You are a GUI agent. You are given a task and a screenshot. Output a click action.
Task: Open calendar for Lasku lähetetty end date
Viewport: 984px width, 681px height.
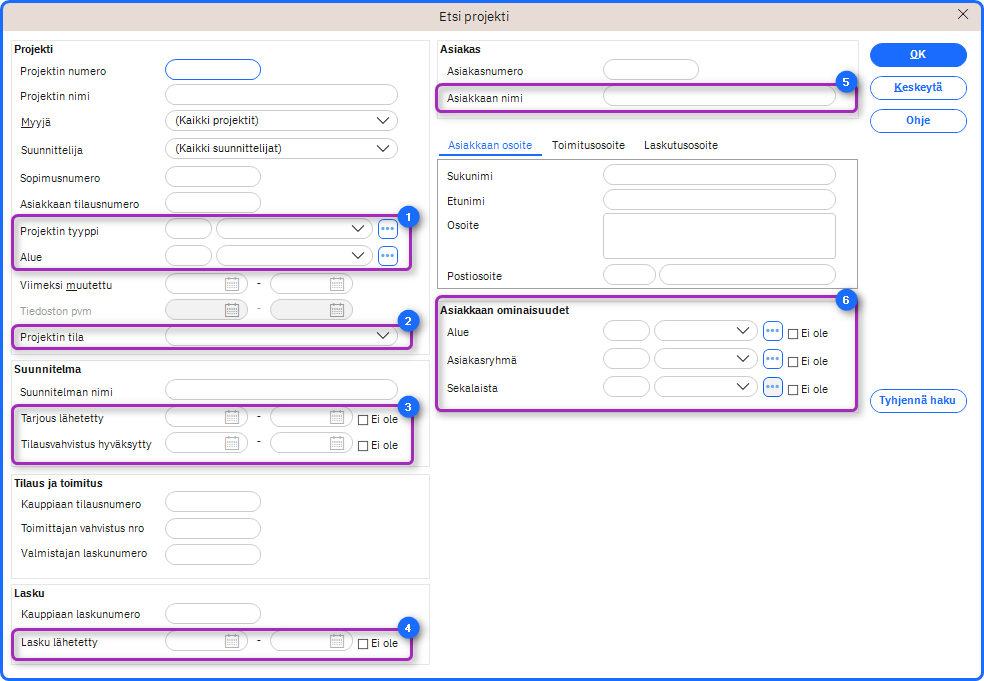point(337,641)
